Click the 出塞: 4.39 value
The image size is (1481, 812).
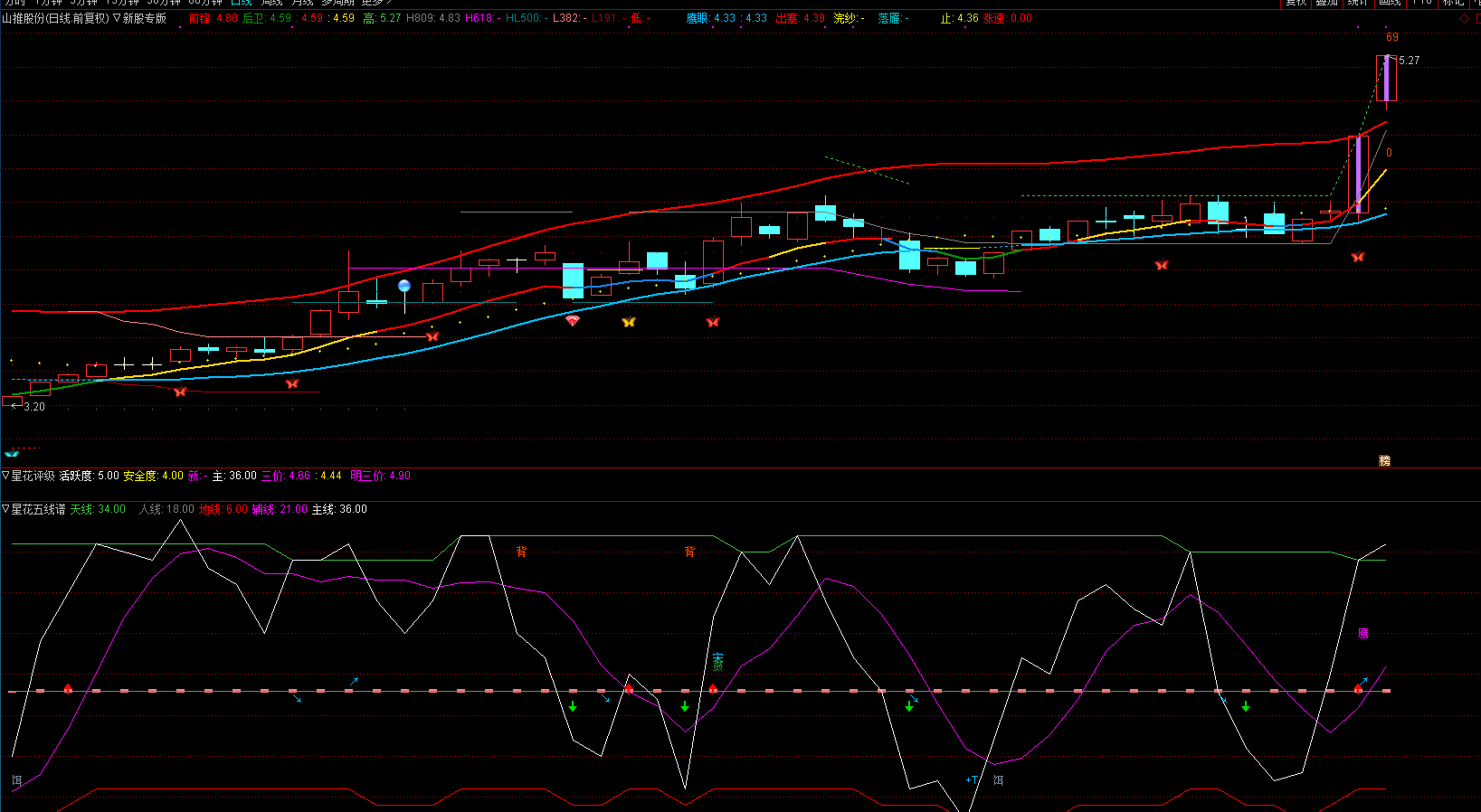801,18
